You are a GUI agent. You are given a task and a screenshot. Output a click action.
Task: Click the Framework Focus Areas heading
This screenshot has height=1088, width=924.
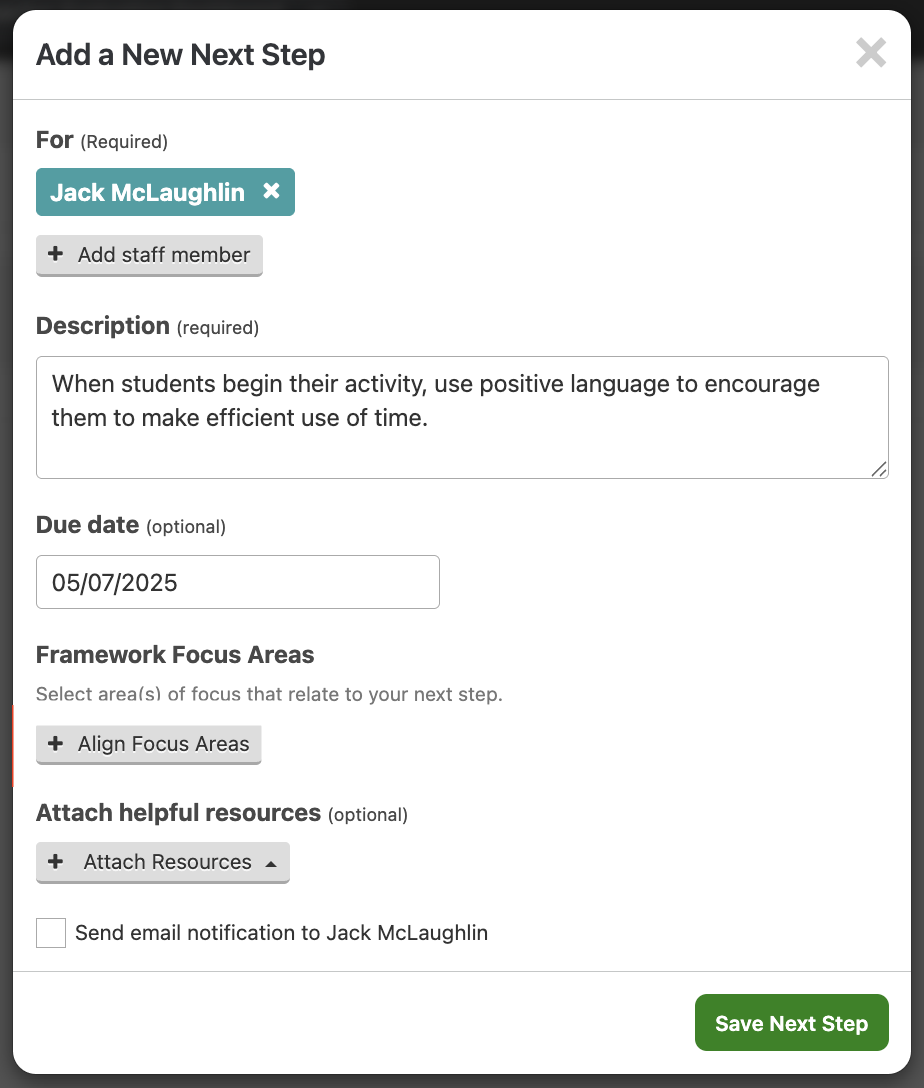(175, 654)
